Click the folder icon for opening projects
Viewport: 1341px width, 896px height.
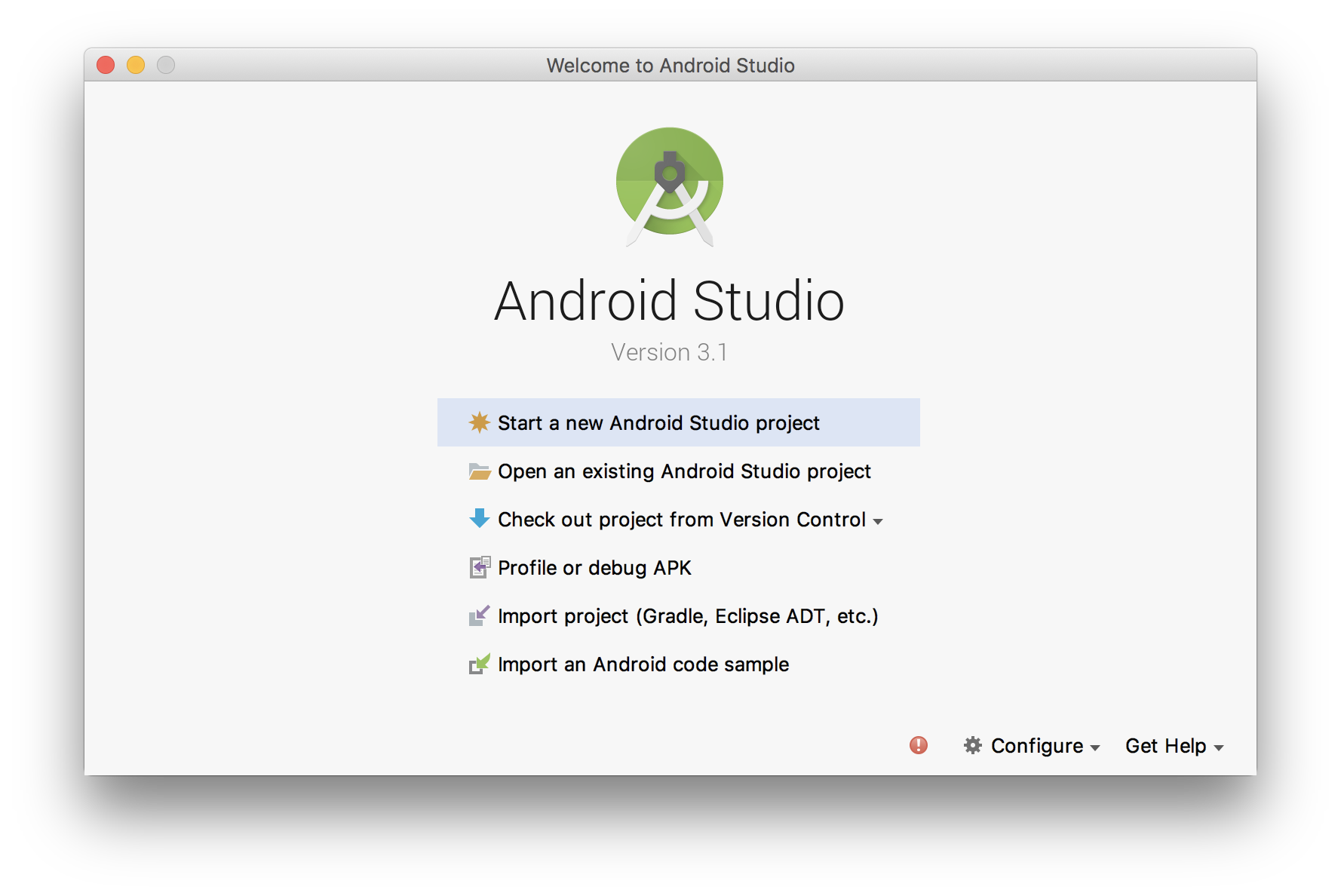coord(480,471)
